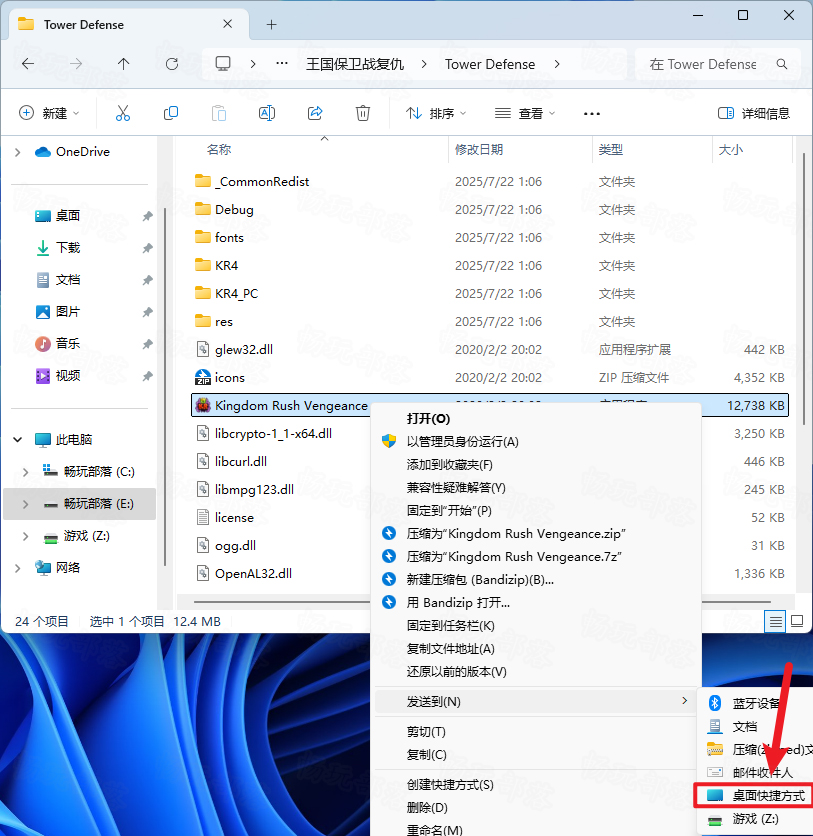Open the Sort (排序) dropdown
813x836 pixels.
[436, 113]
